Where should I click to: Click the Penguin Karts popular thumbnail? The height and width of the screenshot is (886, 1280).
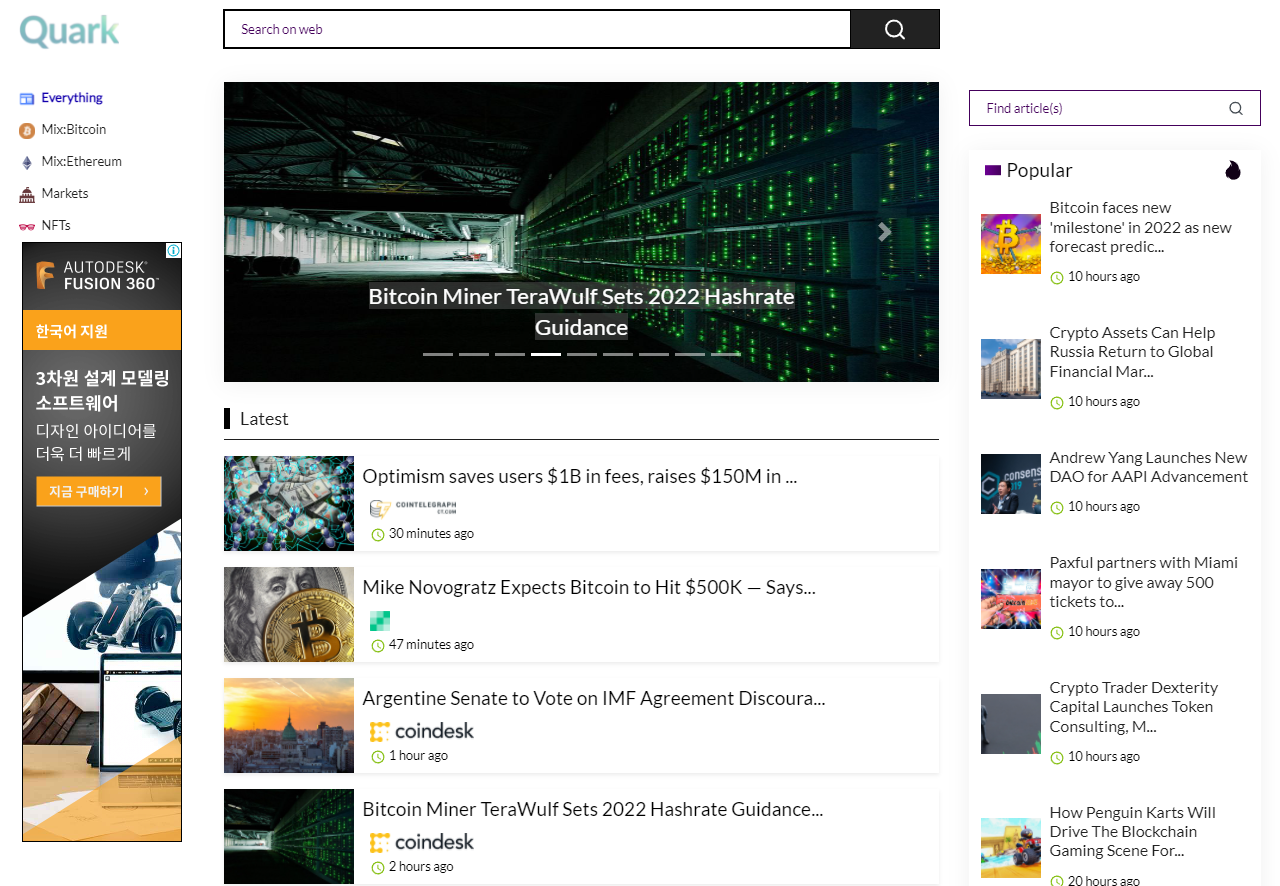(1011, 849)
